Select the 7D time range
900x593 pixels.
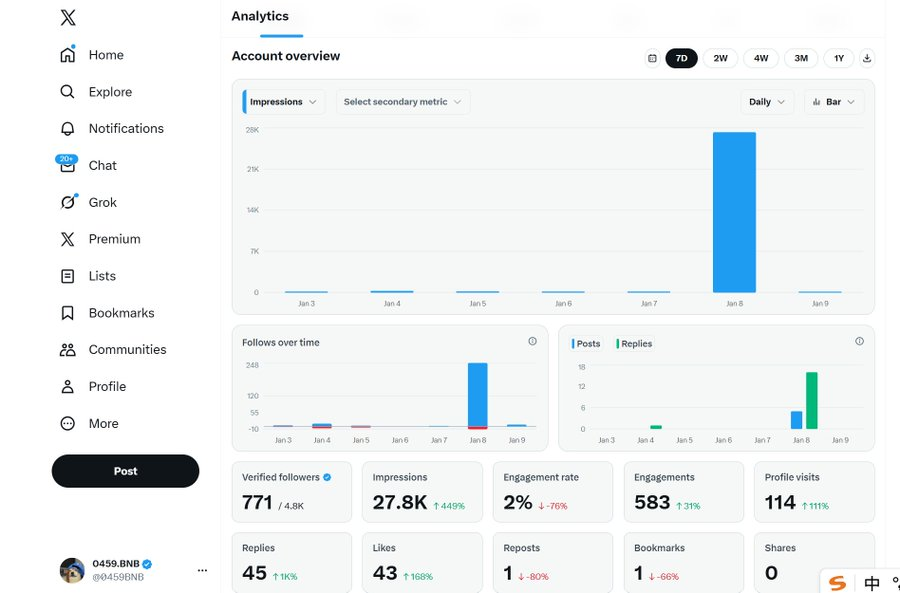pos(681,58)
